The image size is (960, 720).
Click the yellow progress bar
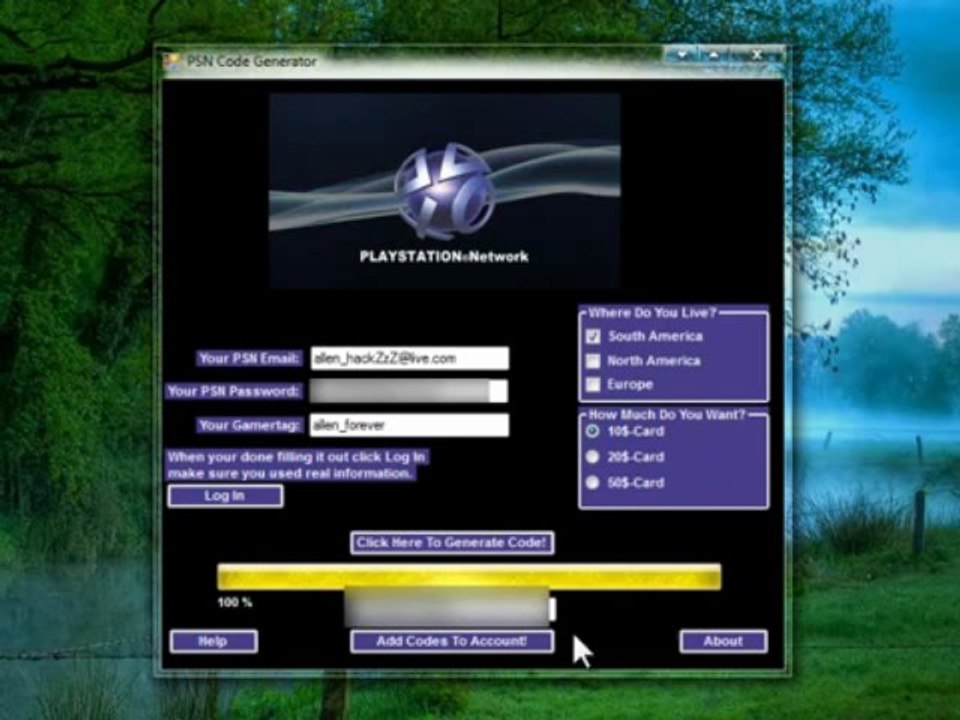coord(470,577)
